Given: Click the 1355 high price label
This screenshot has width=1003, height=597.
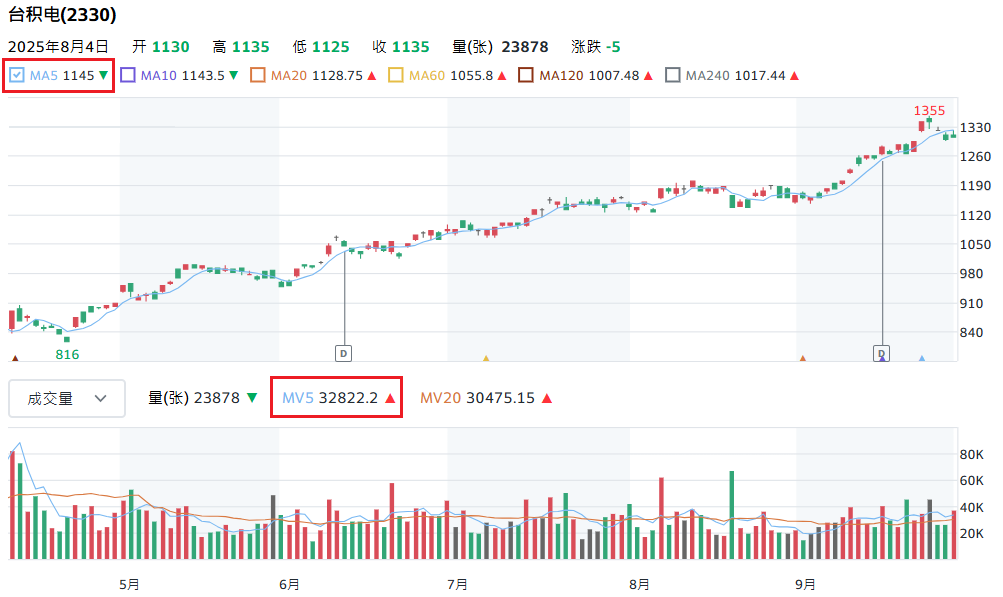Looking at the screenshot, I should pos(929,111).
